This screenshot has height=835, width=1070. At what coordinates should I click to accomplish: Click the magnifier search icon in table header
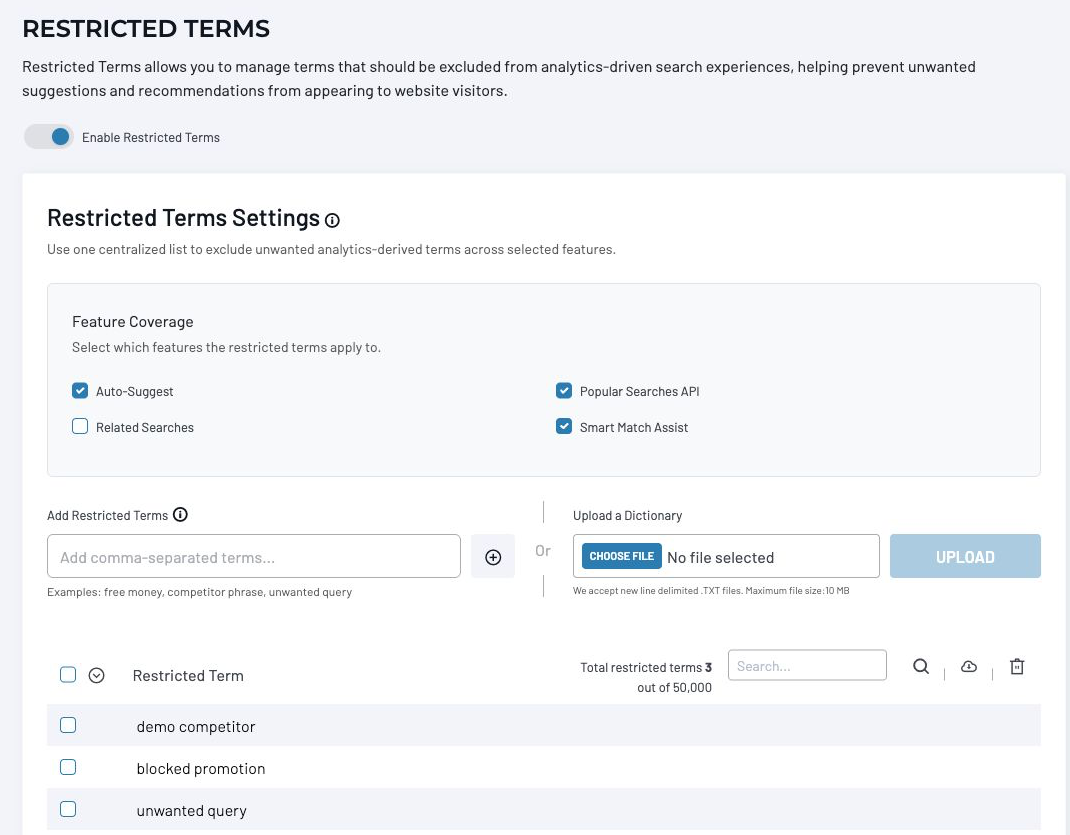[921, 666]
